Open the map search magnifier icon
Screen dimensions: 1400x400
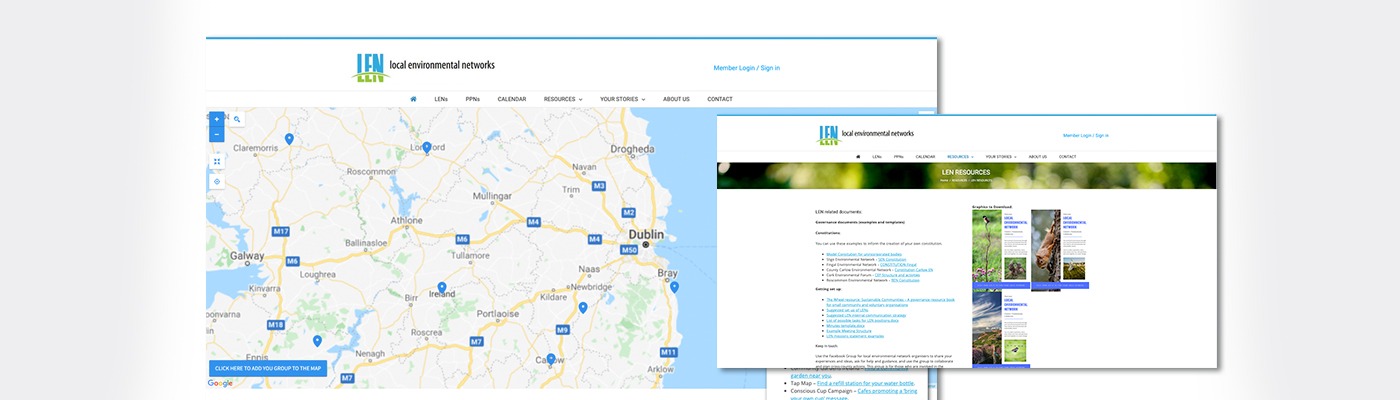tap(237, 119)
